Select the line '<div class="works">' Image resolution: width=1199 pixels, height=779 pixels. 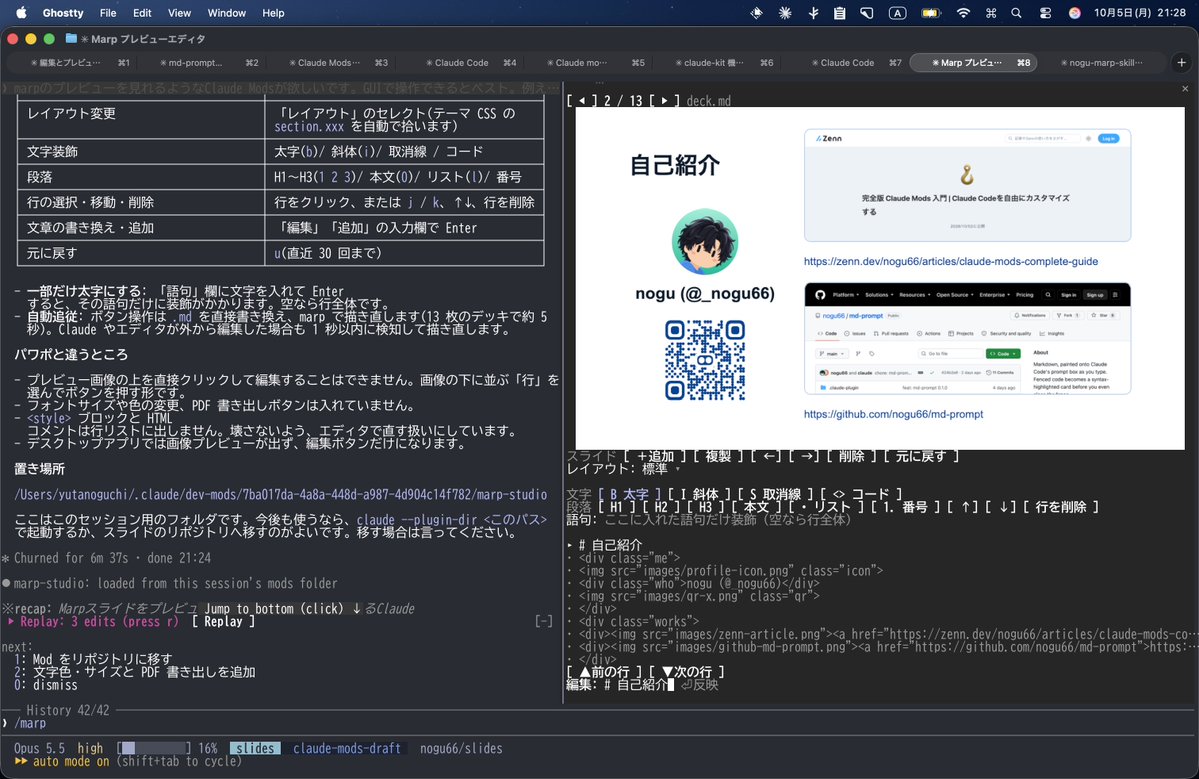[x=638, y=622]
